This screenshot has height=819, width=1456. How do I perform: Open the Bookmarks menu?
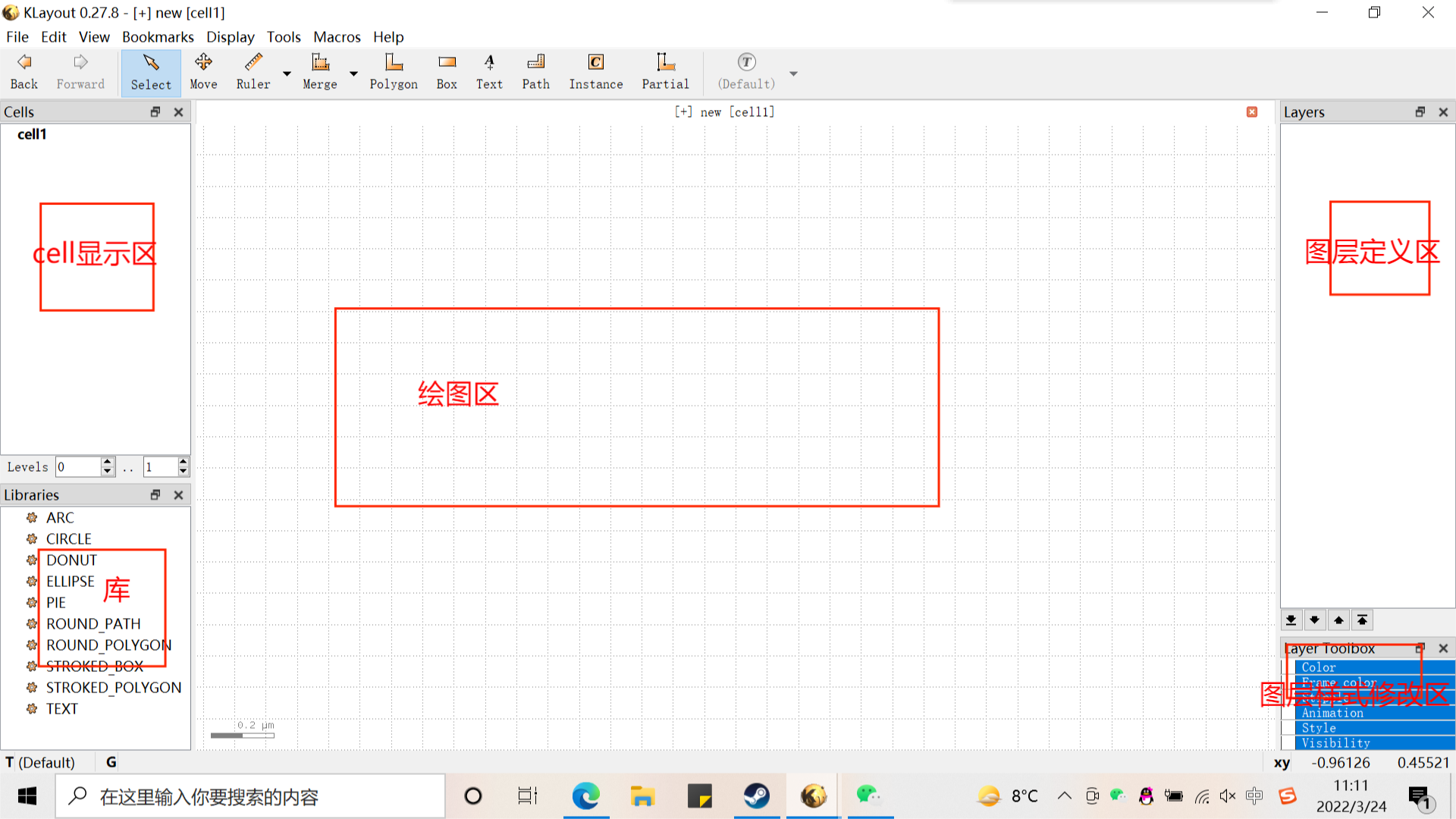tap(158, 36)
